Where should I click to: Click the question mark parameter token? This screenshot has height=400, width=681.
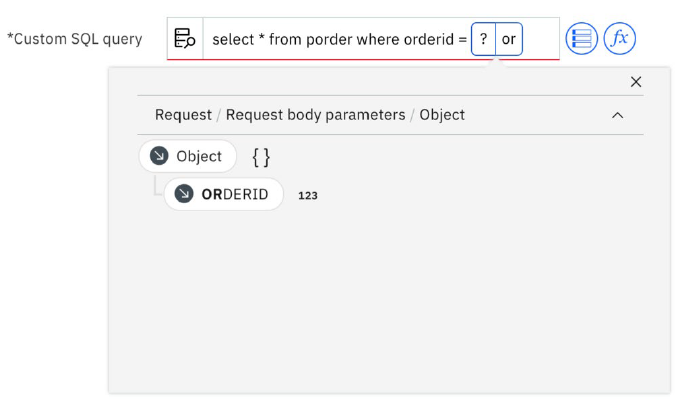click(x=483, y=39)
